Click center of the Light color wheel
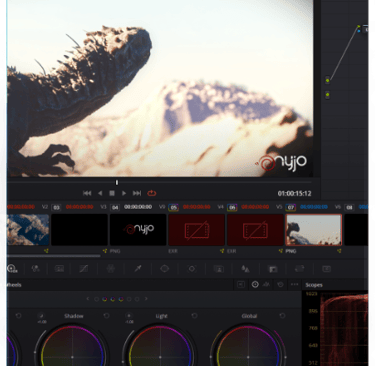The height and width of the screenshot is (366, 375). click(160, 357)
